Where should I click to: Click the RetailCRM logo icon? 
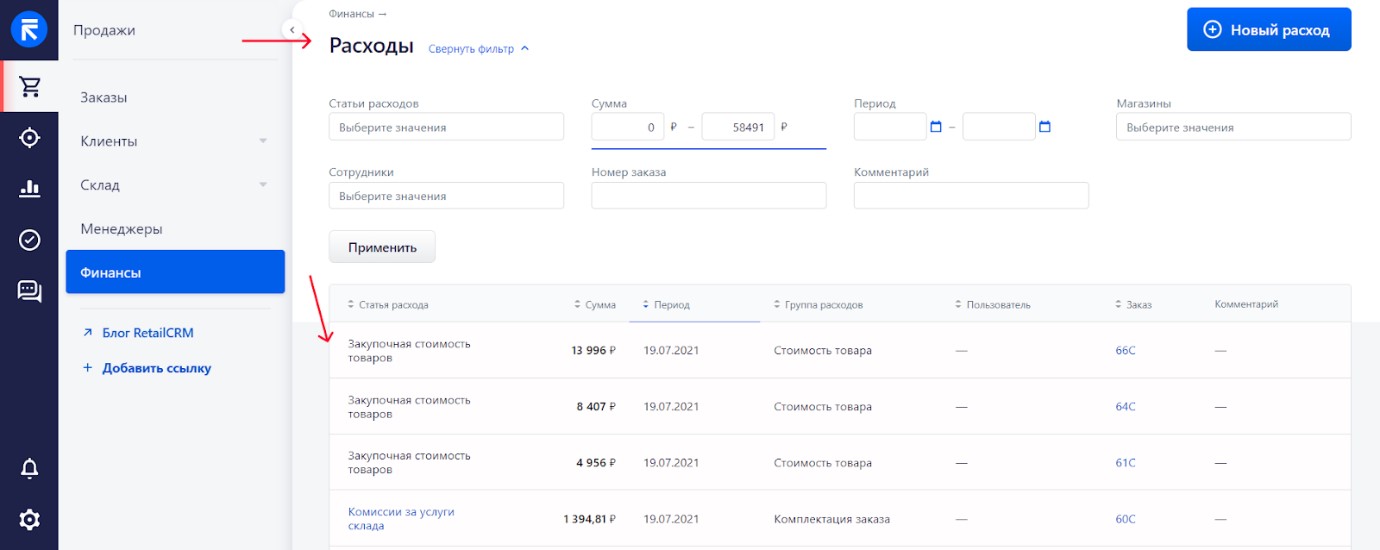pyautogui.click(x=30, y=29)
